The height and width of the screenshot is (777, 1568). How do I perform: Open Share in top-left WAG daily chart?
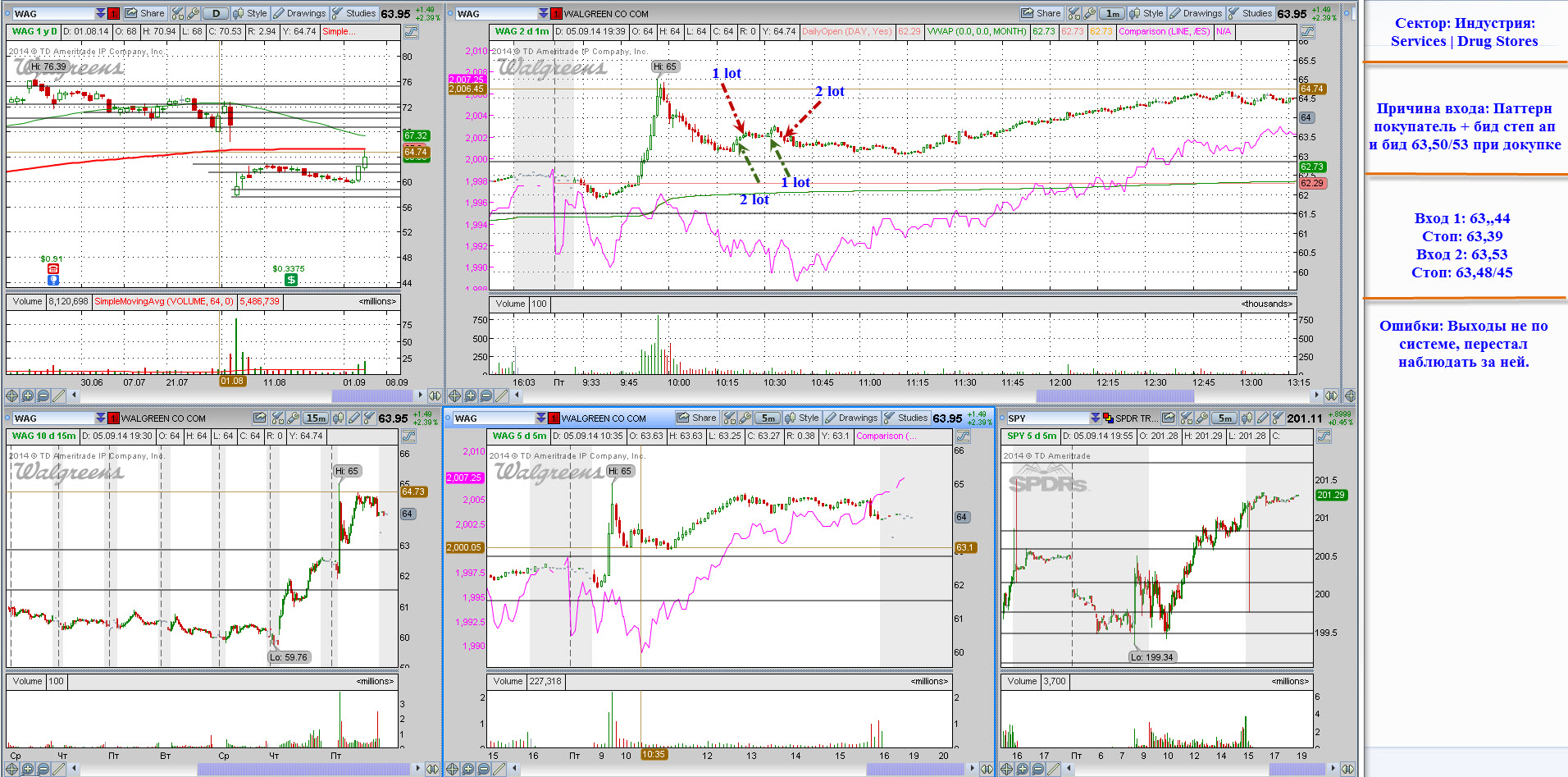coord(145,13)
